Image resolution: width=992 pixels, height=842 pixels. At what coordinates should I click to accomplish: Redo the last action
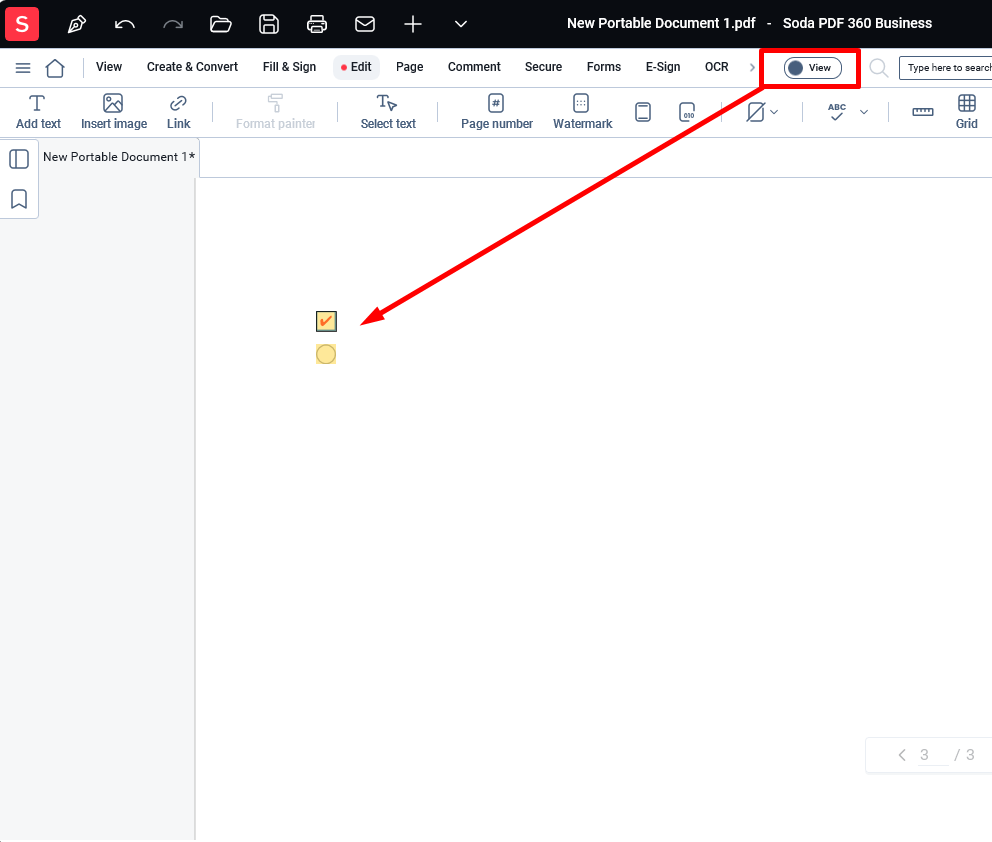(x=173, y=24)
